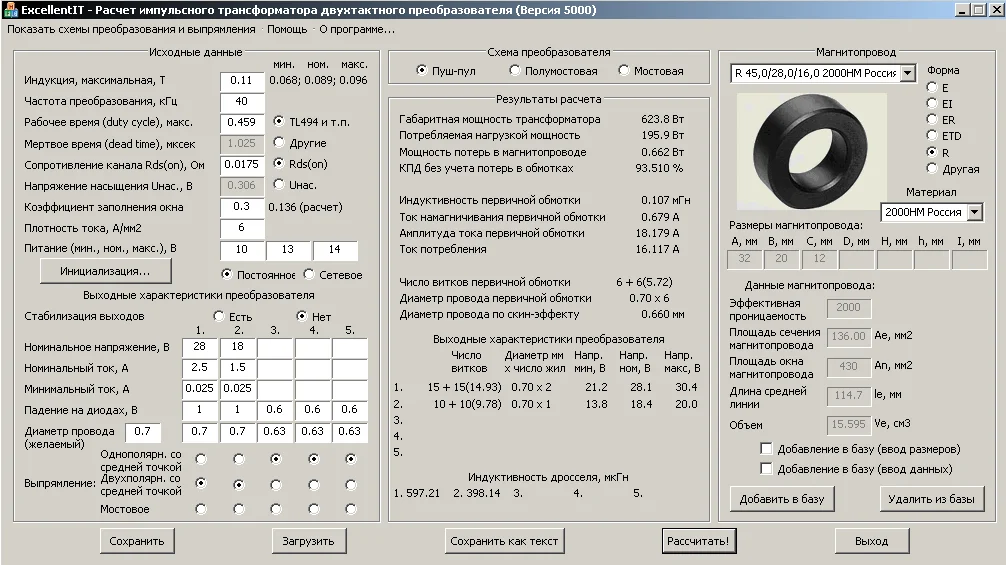
Task: Open the О программе menu
Action: click(357, 29)
